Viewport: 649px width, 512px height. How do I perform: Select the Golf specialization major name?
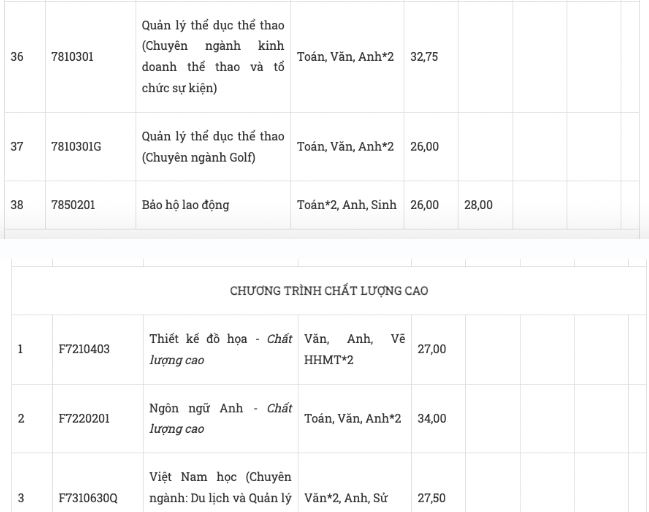coord(213,146)
